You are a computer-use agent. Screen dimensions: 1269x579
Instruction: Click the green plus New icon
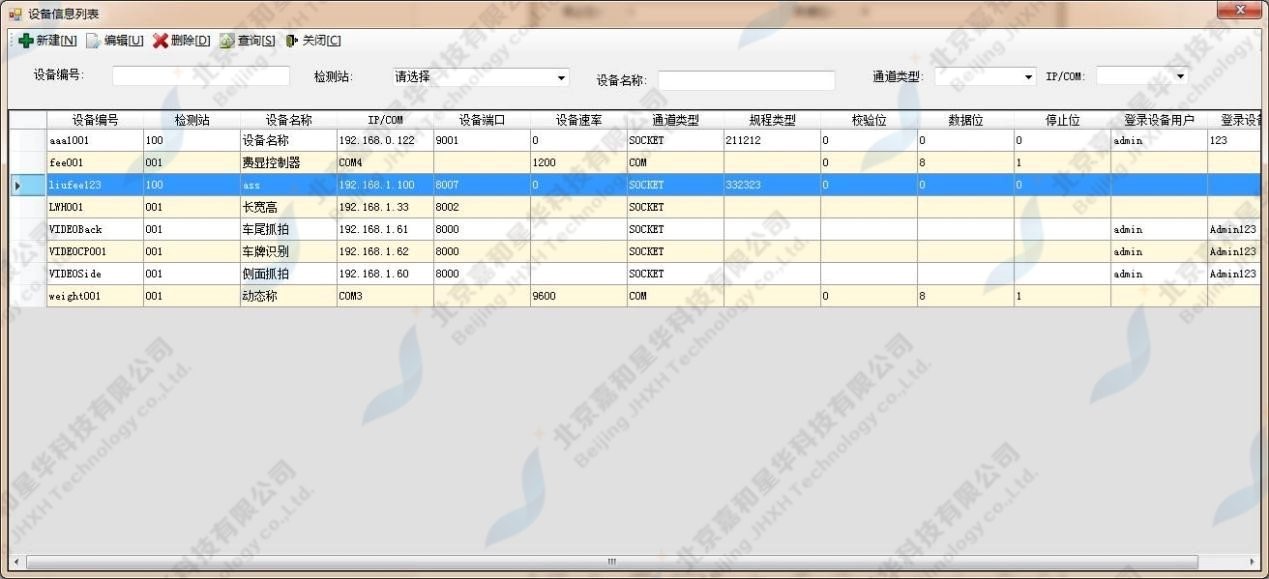(26, 41)
